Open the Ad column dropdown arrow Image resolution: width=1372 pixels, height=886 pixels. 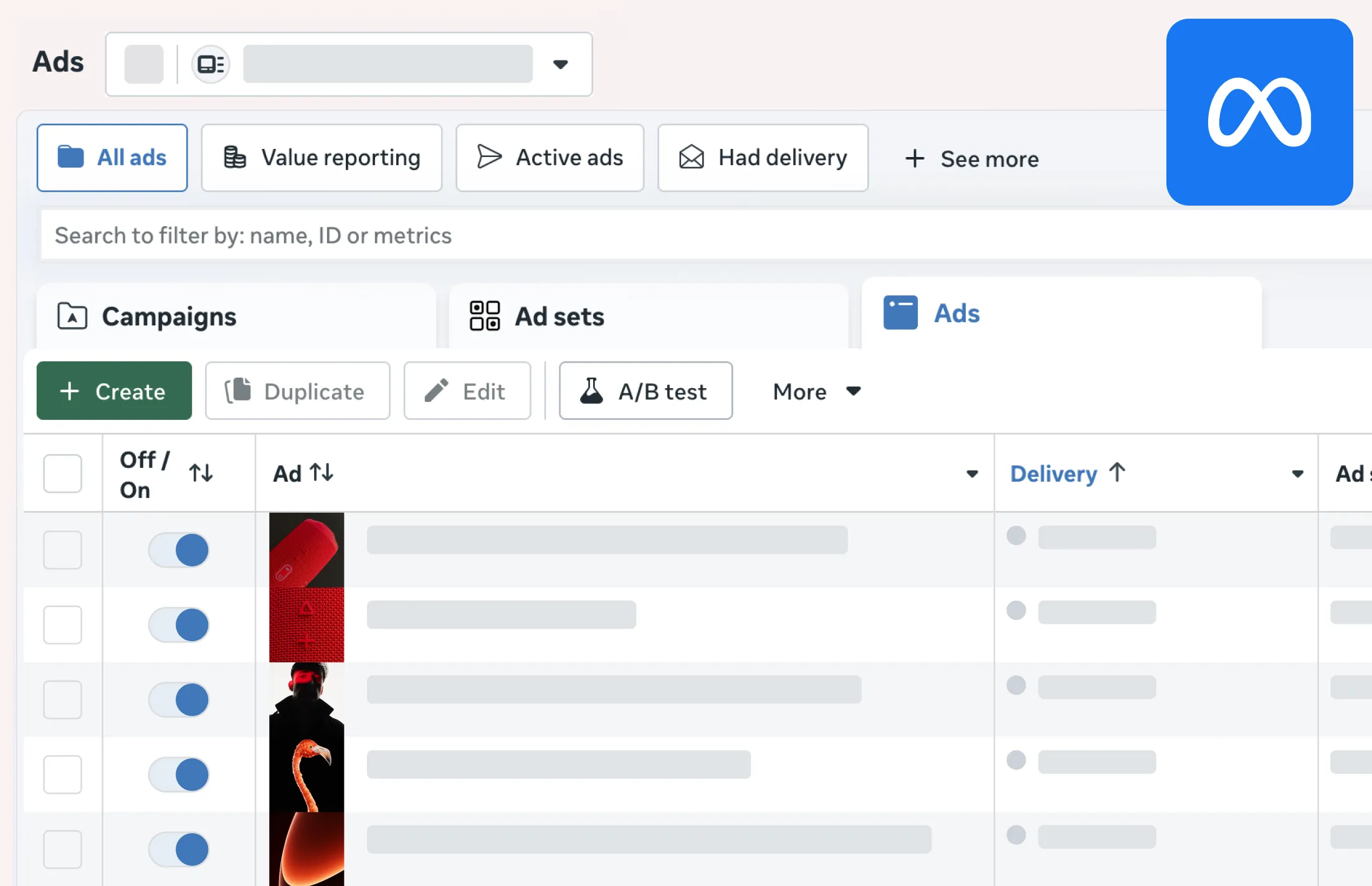(x=971, y=474)
